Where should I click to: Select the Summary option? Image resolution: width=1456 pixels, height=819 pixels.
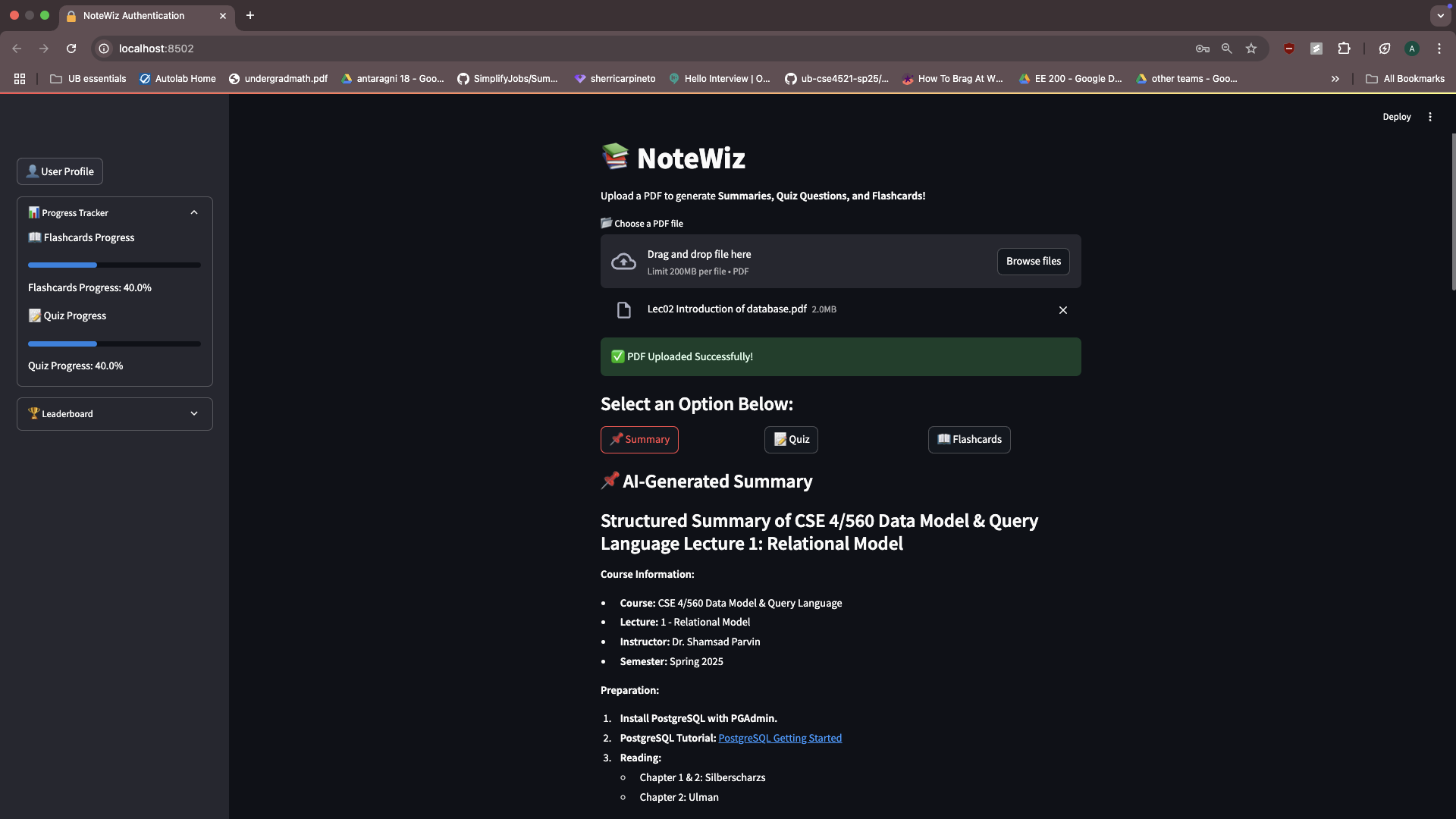[x=639, y=440]
